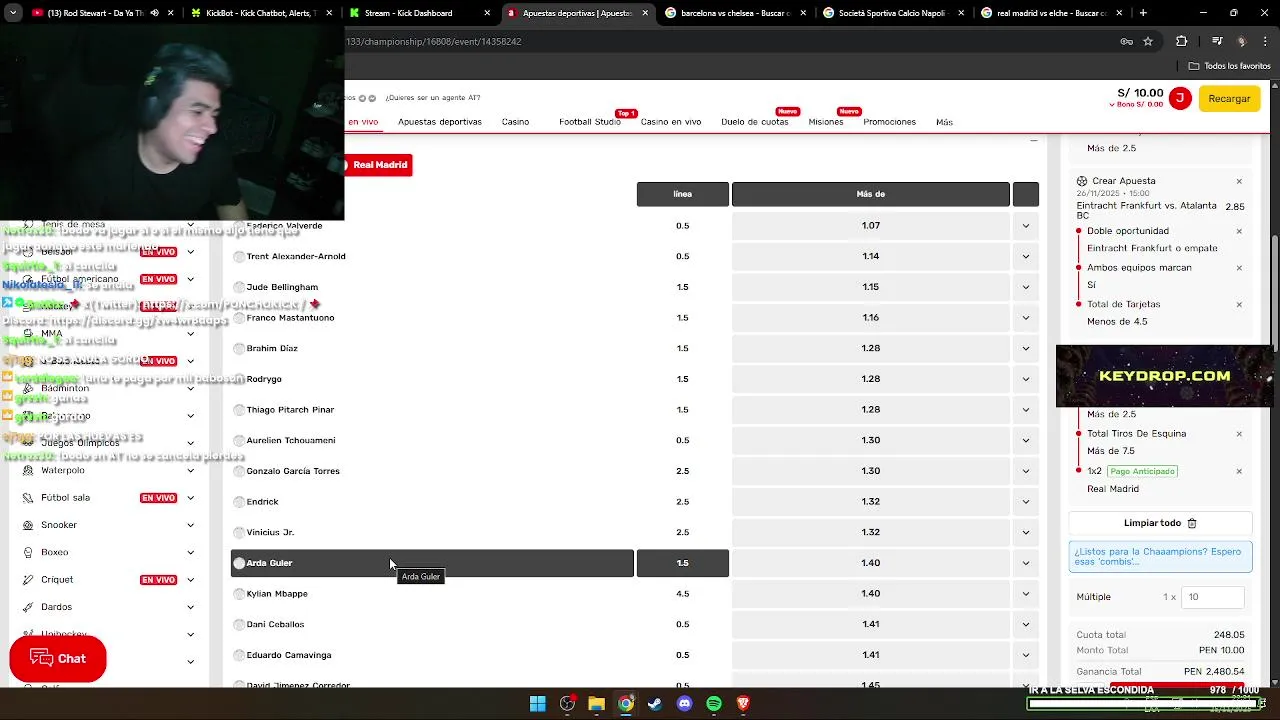Open the Apuestas deportivas menu

440,122
